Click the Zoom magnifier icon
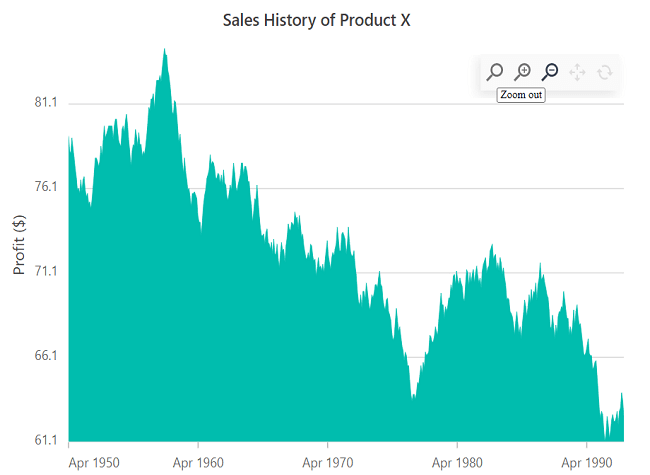 [x=494, y=72]
